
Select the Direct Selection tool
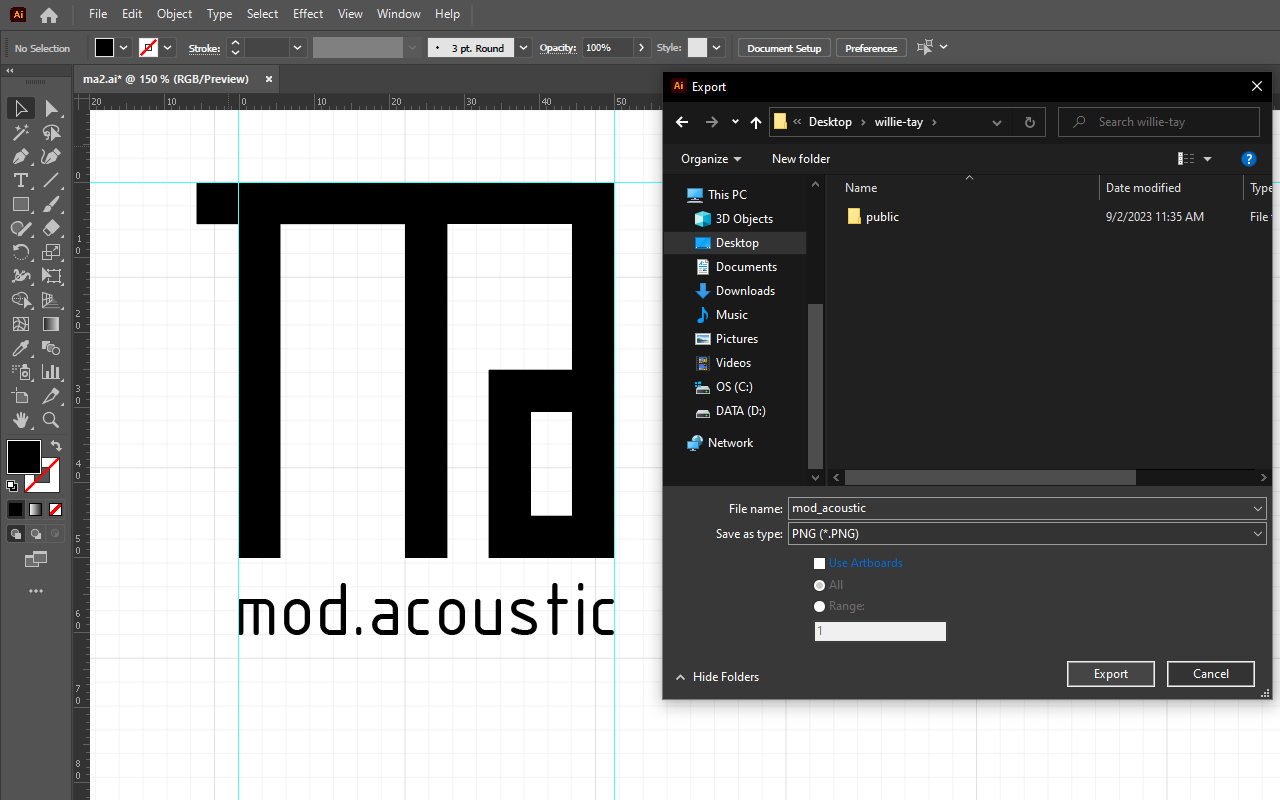point(52,108)
